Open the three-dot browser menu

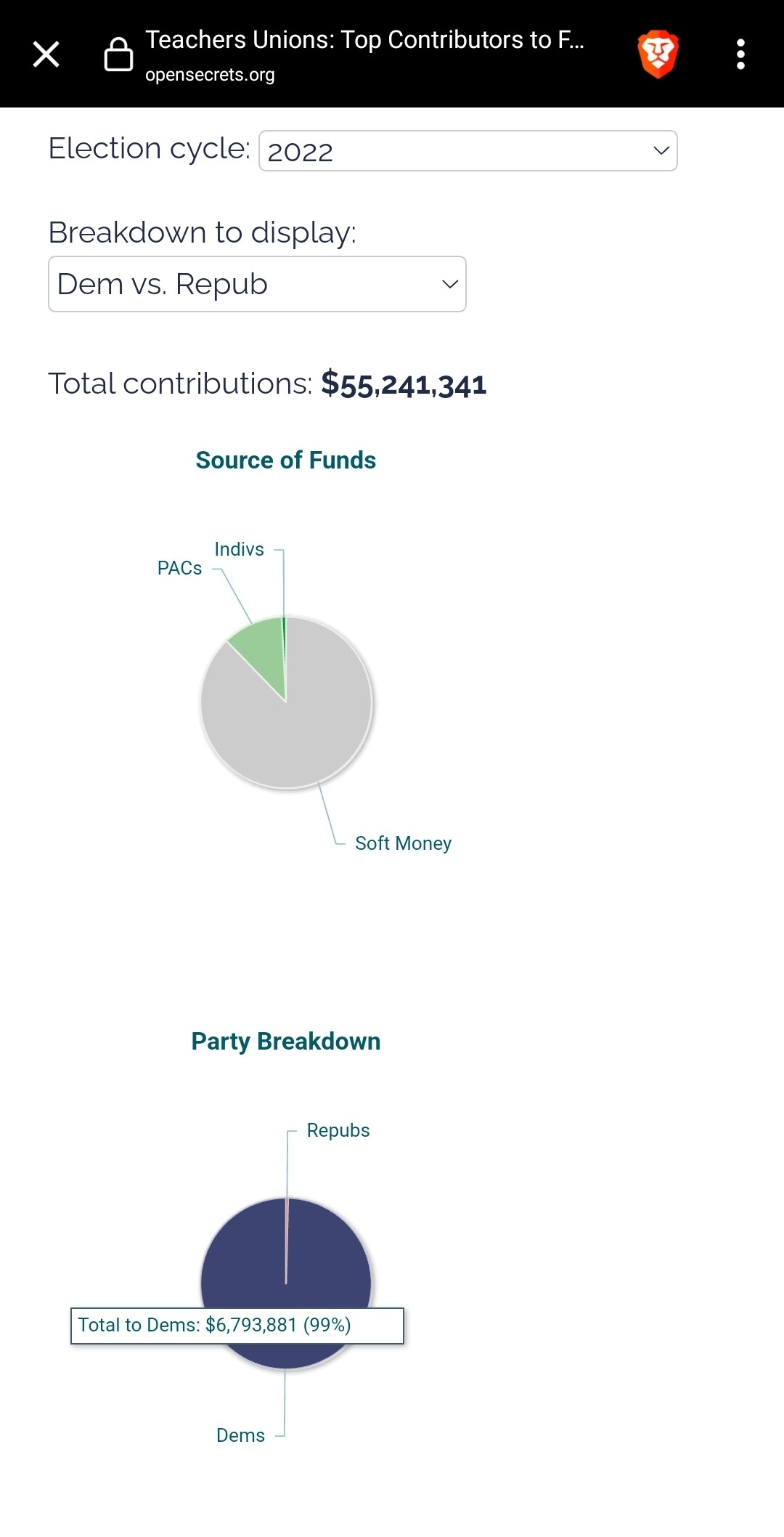740,54
